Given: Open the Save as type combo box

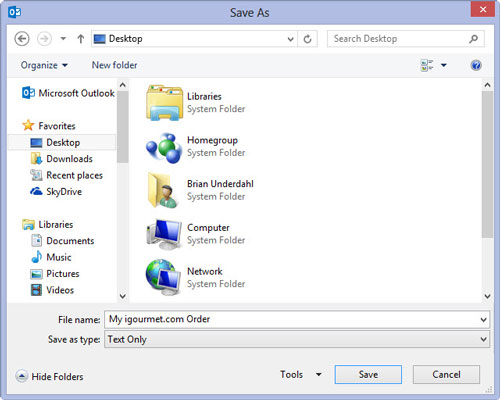Looking at the screenshot, I should (297, 339).
